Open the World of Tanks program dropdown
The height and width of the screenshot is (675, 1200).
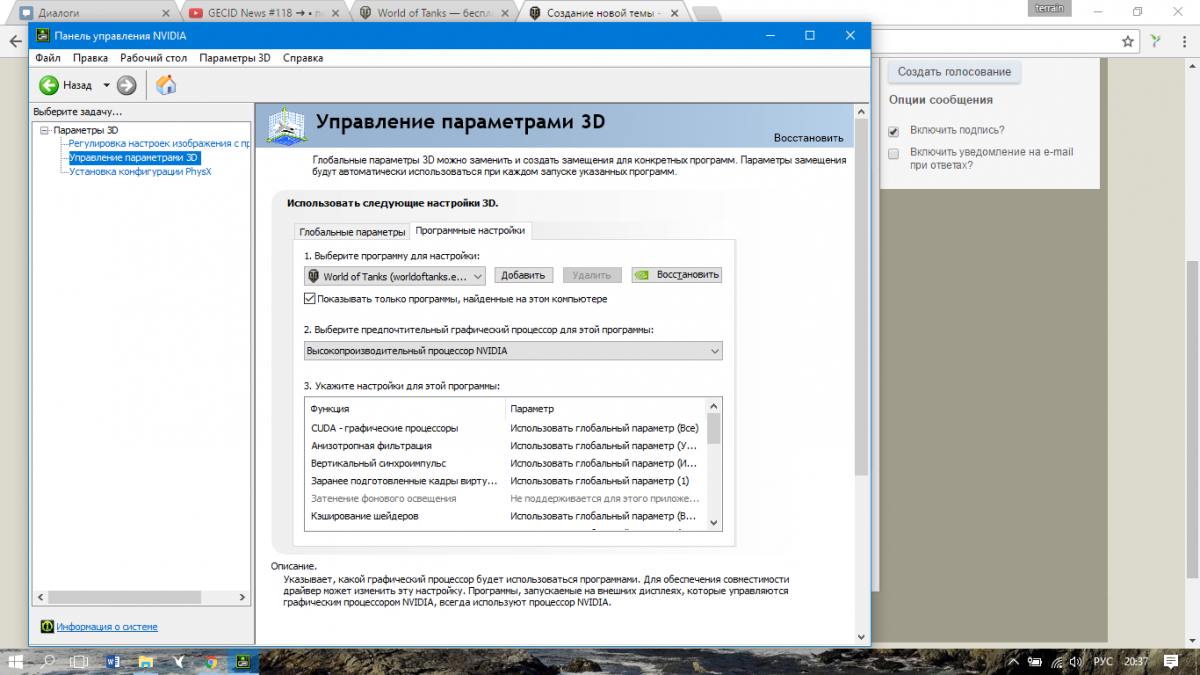pyautogui.click(x=395, y=276)
